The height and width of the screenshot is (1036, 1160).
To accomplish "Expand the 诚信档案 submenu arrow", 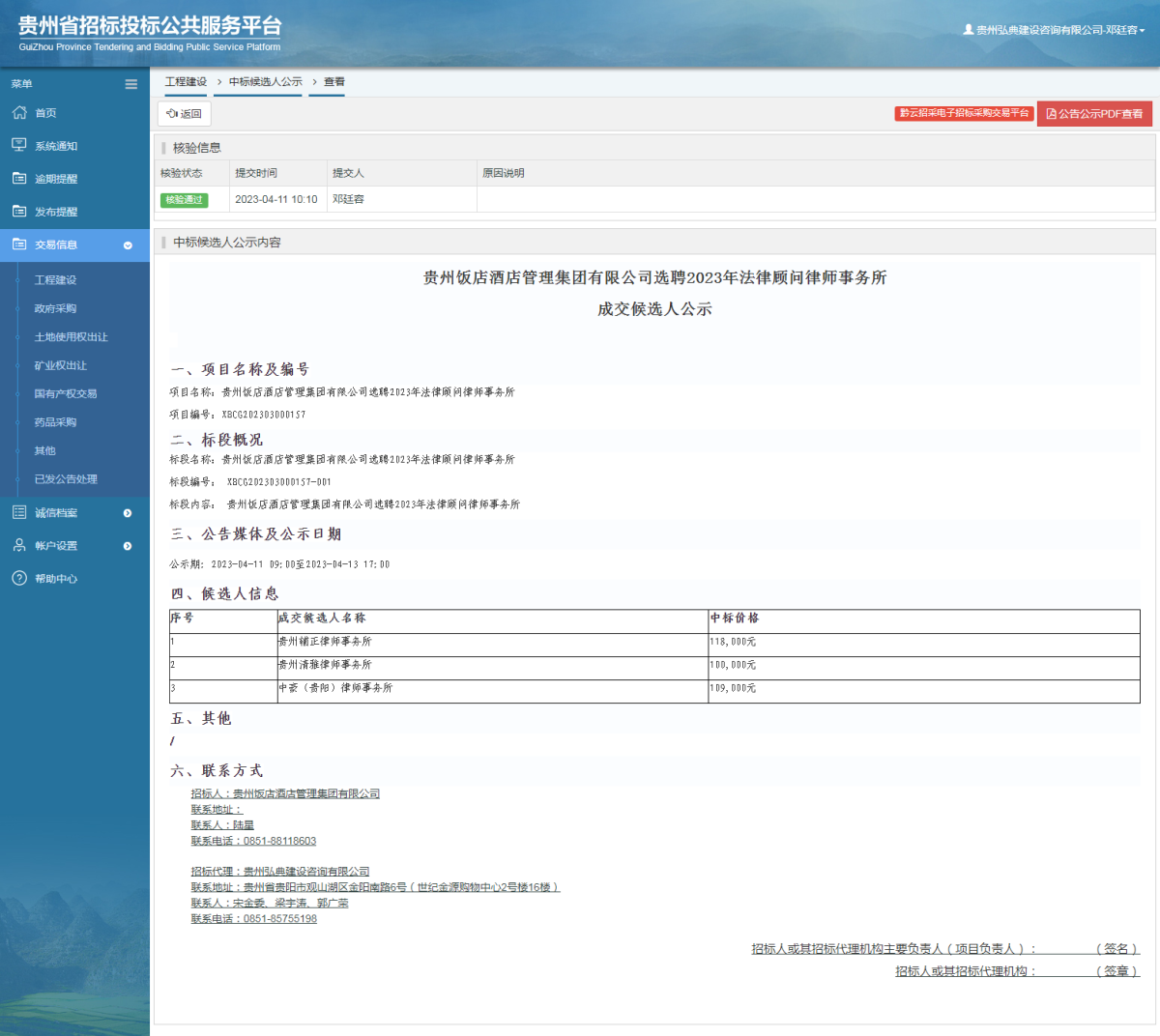I will coord(128,513).
